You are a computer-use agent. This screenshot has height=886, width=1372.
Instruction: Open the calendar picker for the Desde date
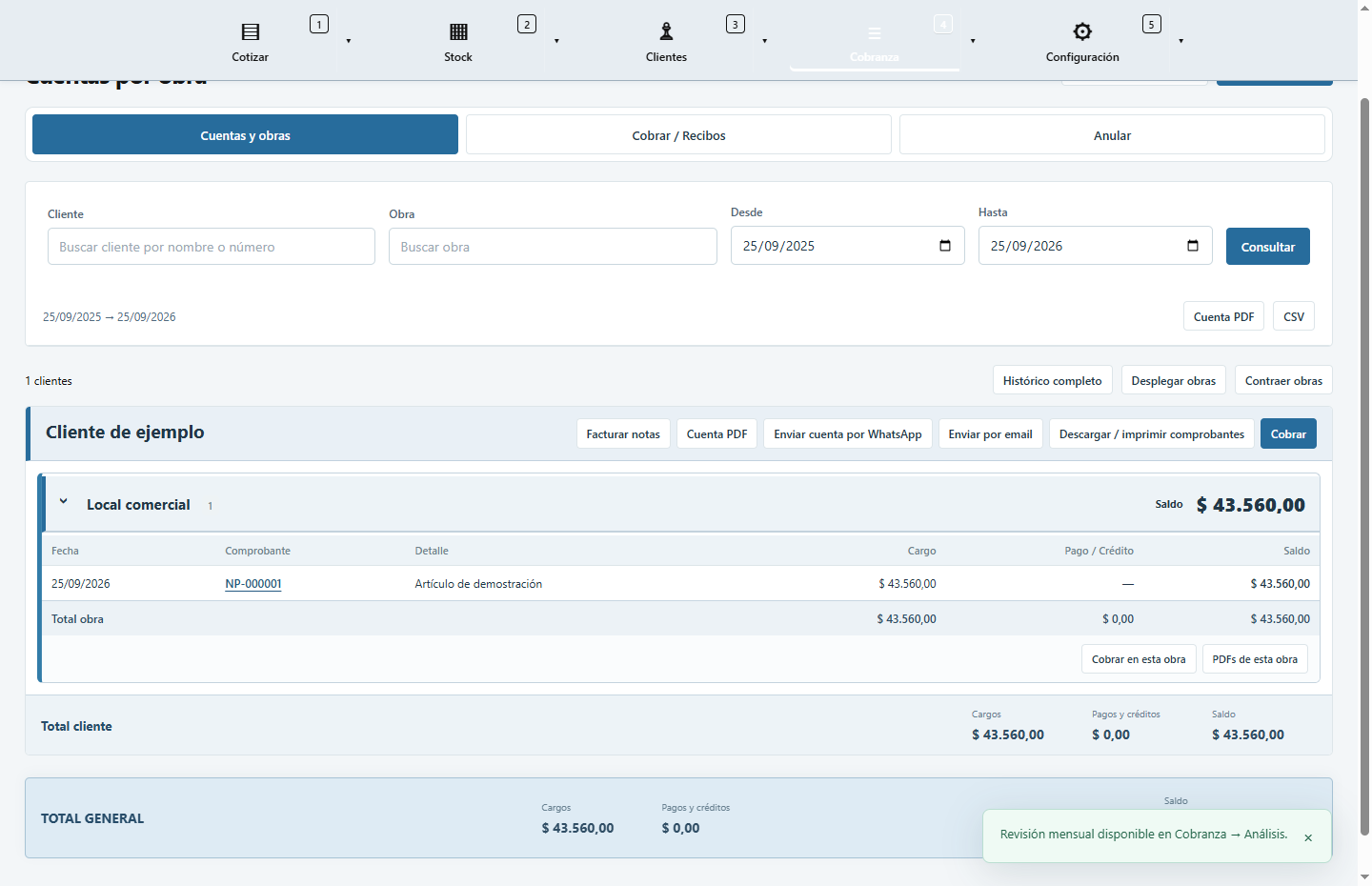click(x=945, y=246)
